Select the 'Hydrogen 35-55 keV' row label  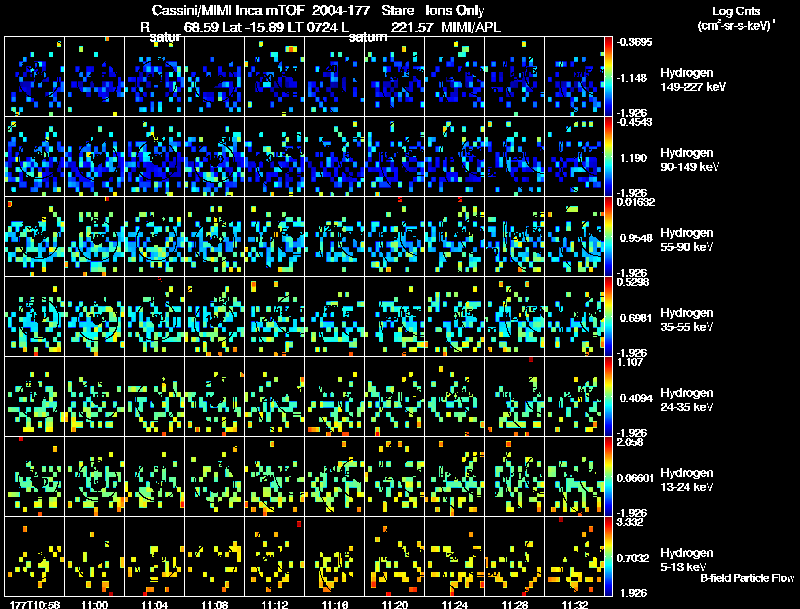point(687,320)
